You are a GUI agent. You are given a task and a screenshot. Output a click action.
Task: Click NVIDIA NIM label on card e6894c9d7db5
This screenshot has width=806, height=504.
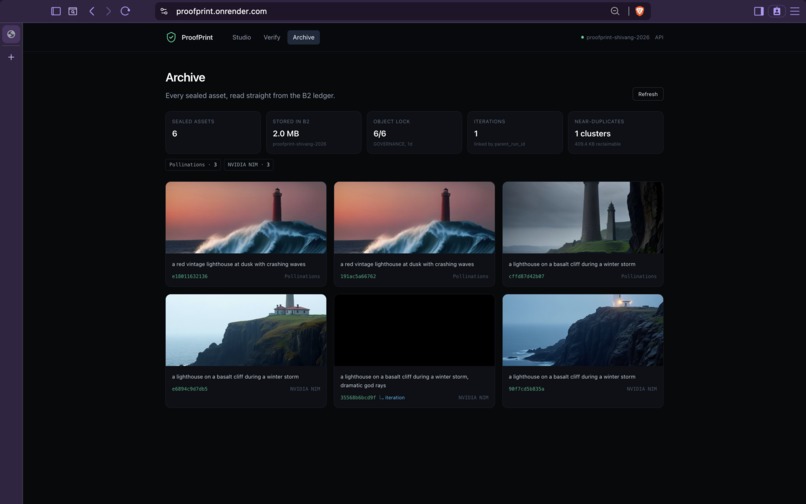coord(305,389)
